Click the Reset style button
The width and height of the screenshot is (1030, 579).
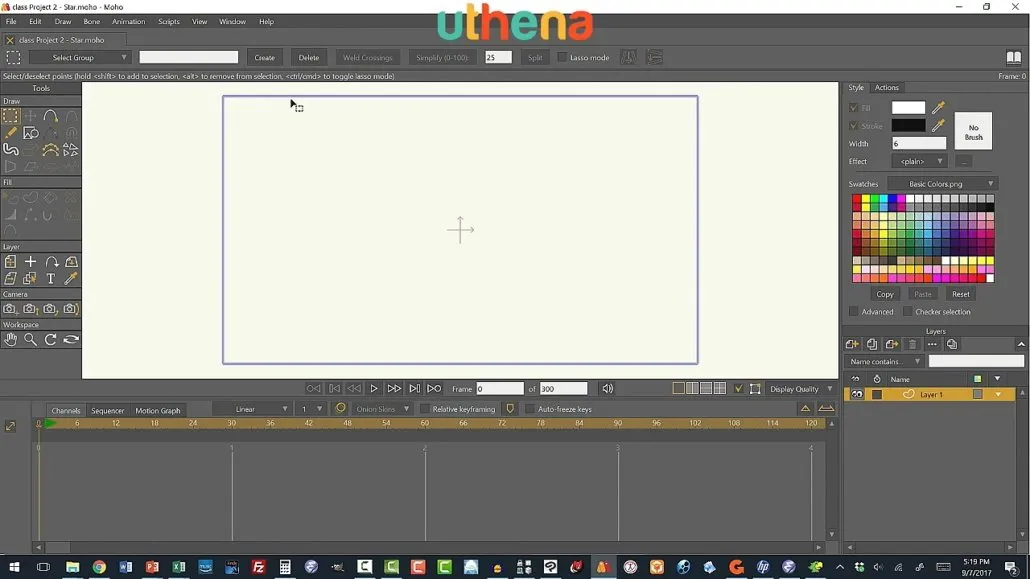point(960,294)
